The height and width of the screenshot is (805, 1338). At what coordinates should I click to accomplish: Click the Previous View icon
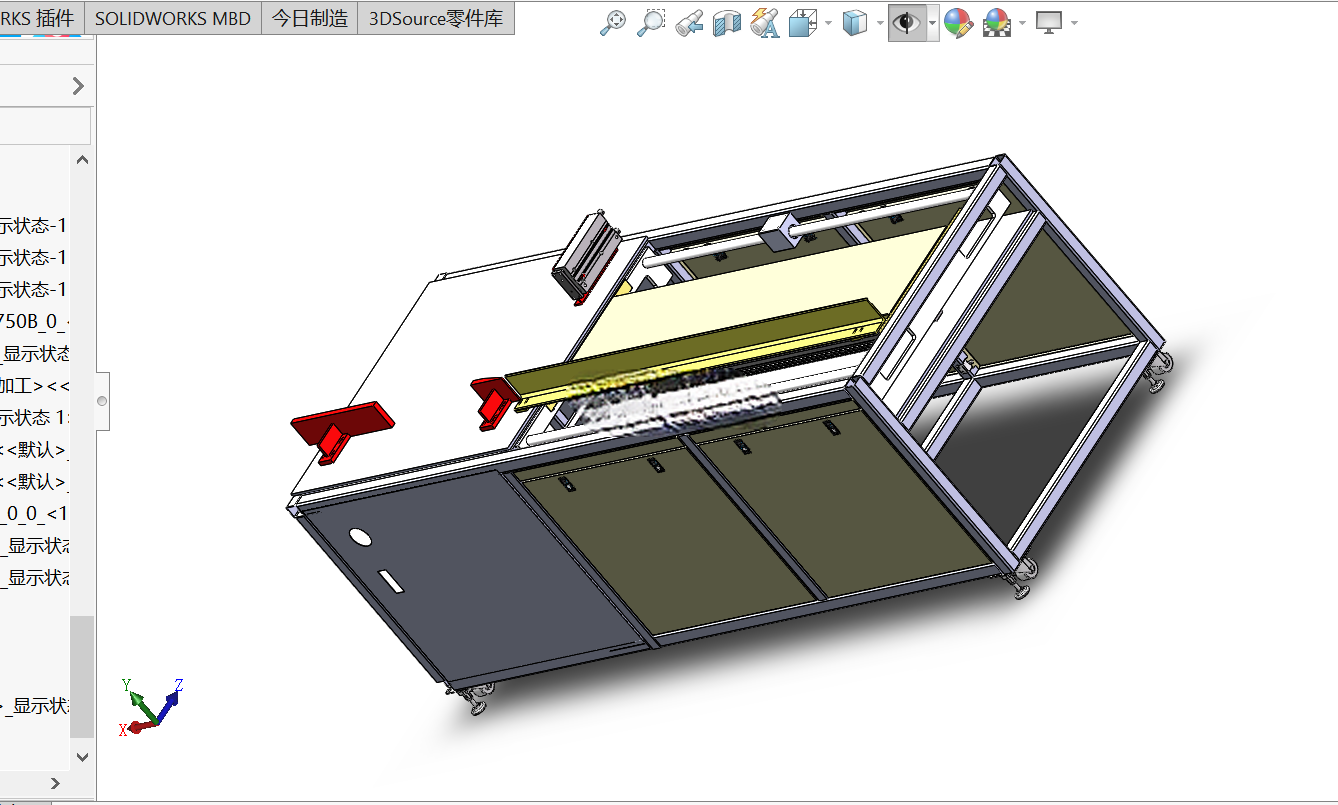point(689,23)
